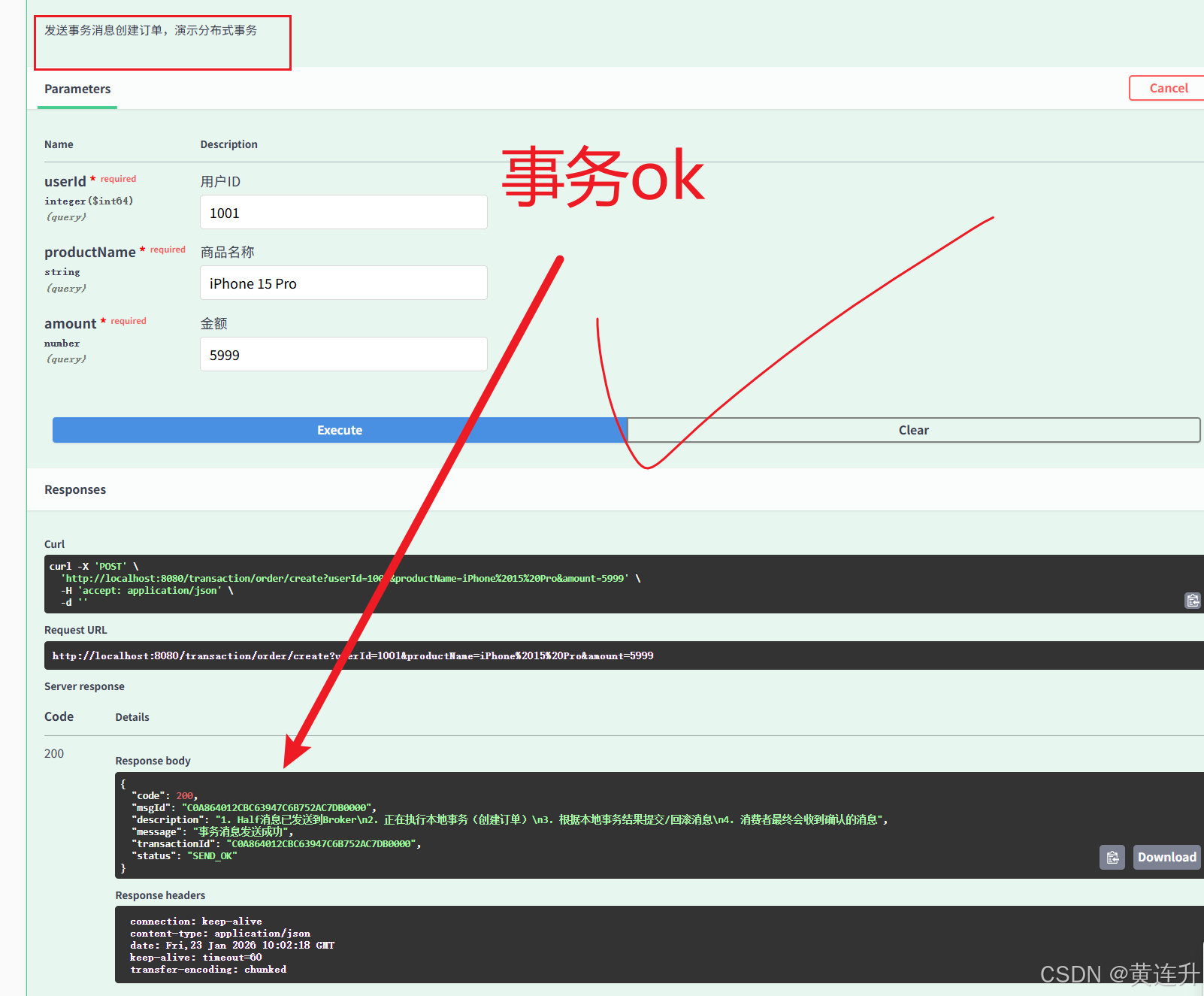Edit the amount input field
This screenshot has width=1204, height=996.
point(343,354)
